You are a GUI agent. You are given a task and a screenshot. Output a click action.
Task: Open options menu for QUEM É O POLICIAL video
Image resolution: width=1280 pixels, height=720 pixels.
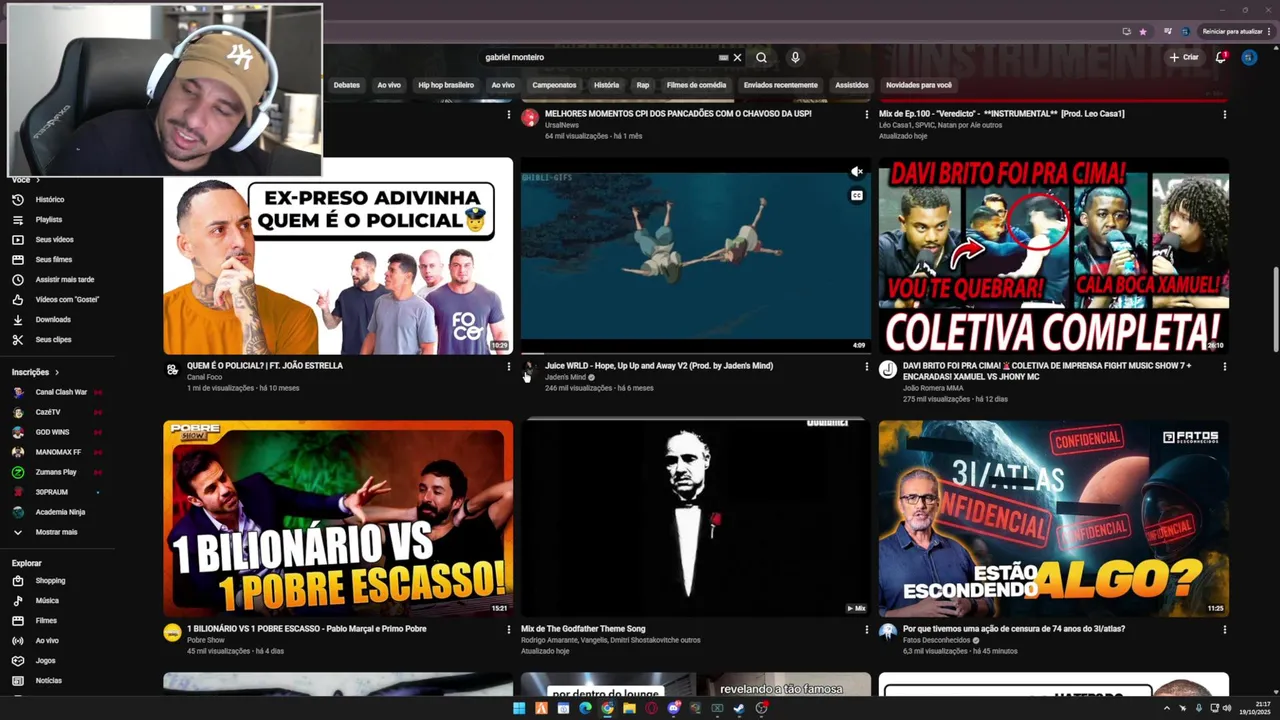(x=508, y=367)
